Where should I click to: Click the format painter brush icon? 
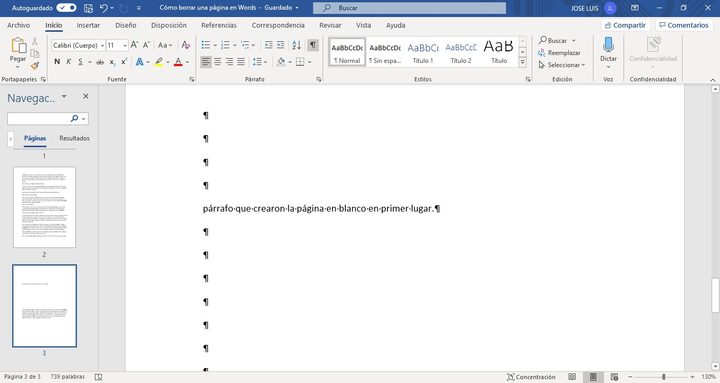(x=35, y=66)
